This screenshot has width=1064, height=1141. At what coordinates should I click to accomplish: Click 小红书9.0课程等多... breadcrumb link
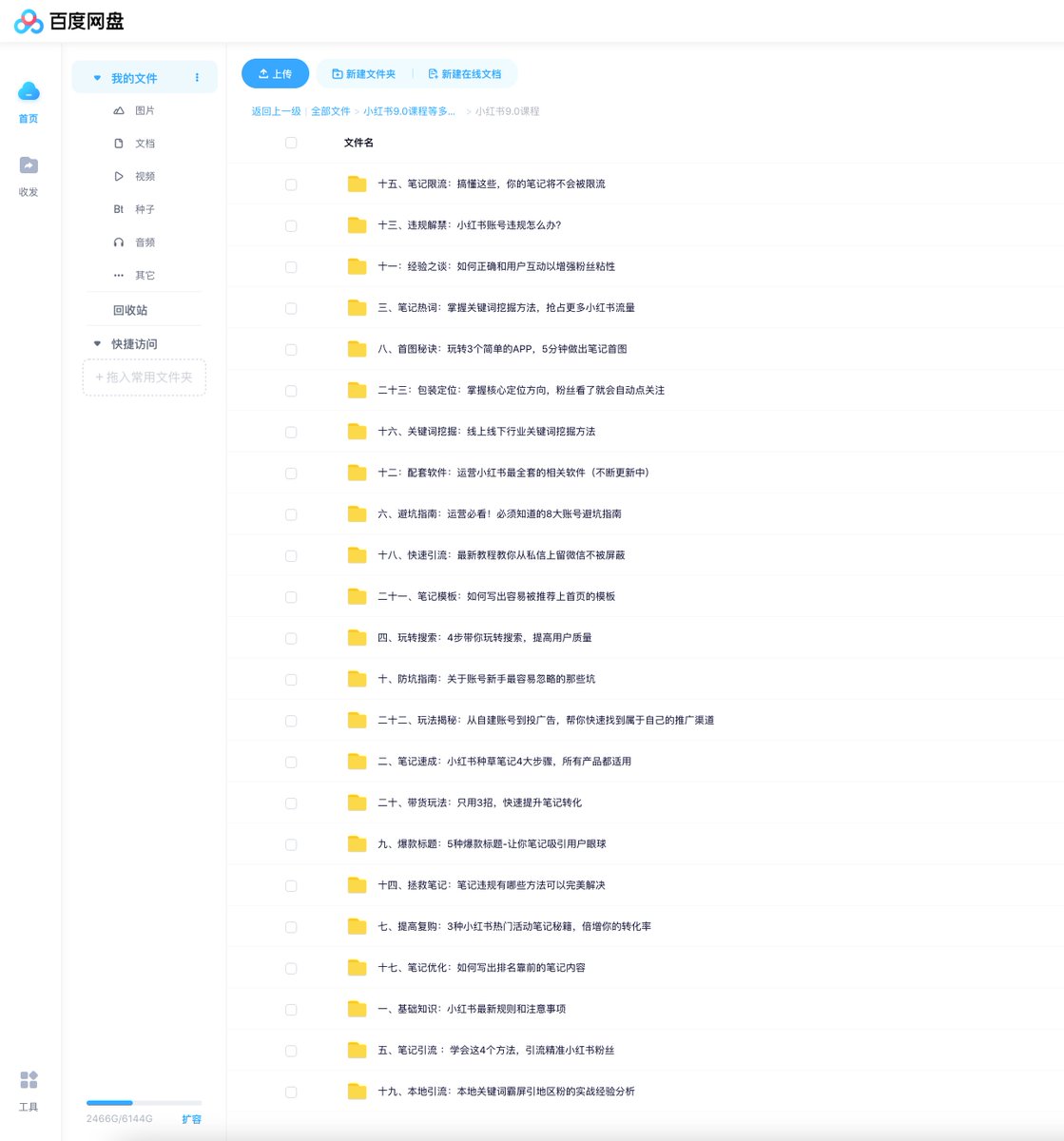tap(409, 111)
